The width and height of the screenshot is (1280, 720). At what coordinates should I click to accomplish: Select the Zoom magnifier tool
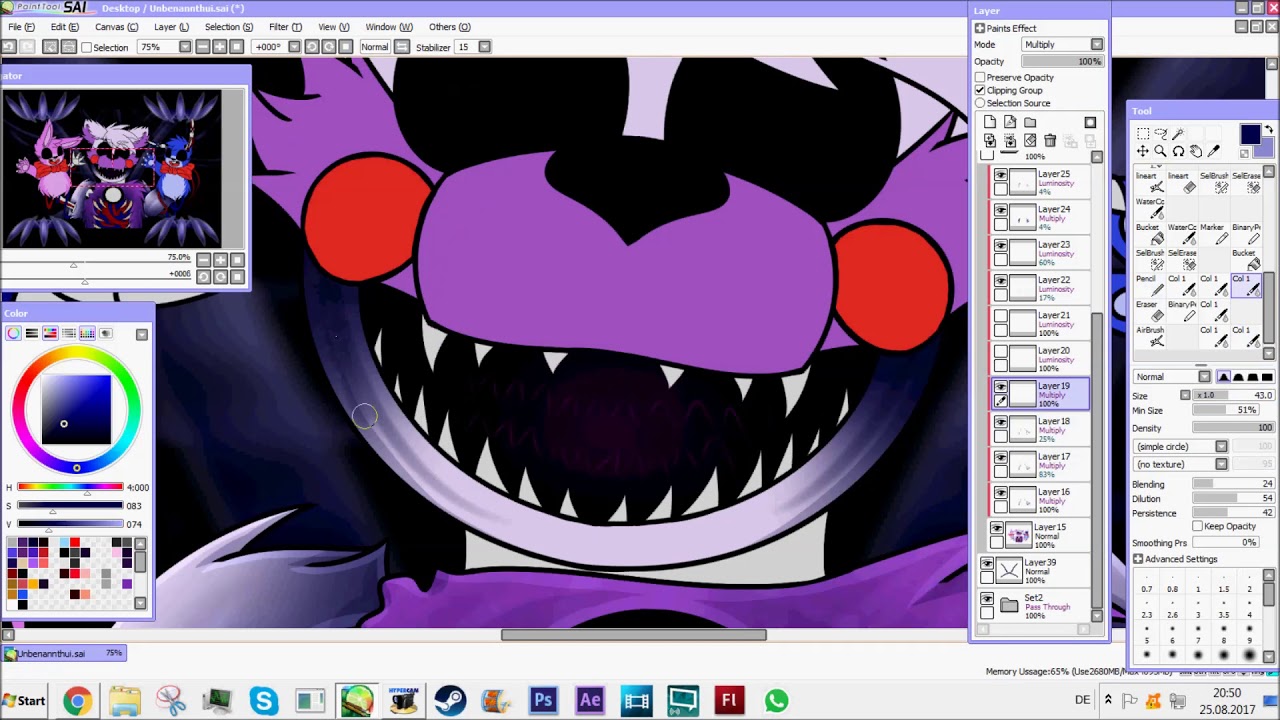(x=1160, y=151)
